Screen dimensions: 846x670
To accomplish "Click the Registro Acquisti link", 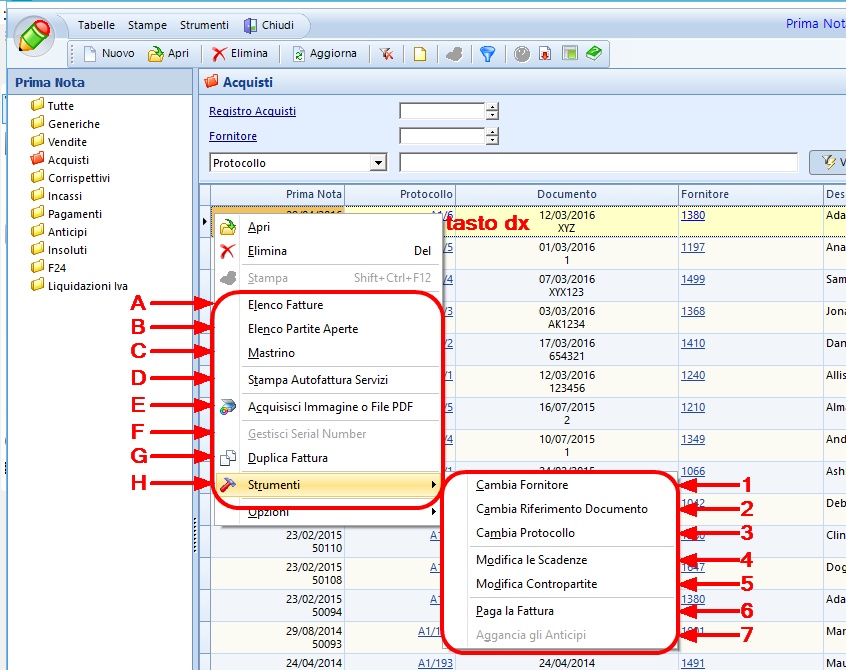I will [x=252, y=111].
